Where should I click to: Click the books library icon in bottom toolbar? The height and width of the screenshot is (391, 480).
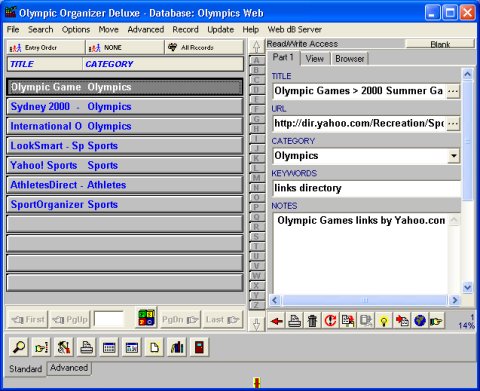tap(177, 347)
